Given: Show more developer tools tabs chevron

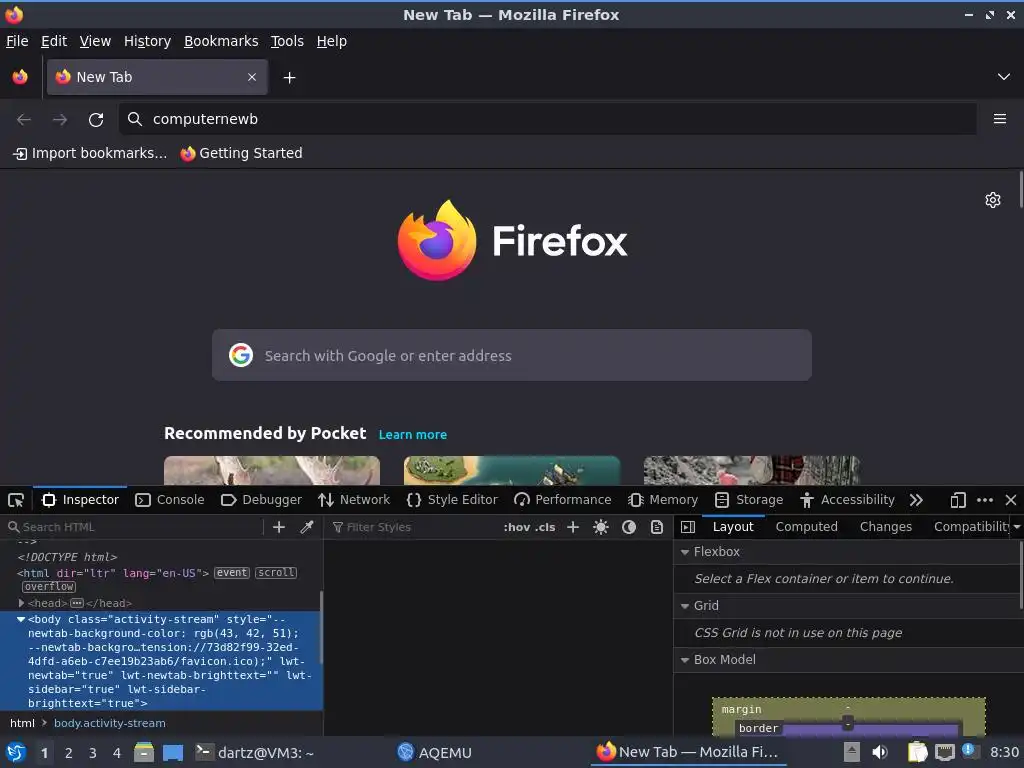Looking at the screenshot, I should click(x=916, y=500).
